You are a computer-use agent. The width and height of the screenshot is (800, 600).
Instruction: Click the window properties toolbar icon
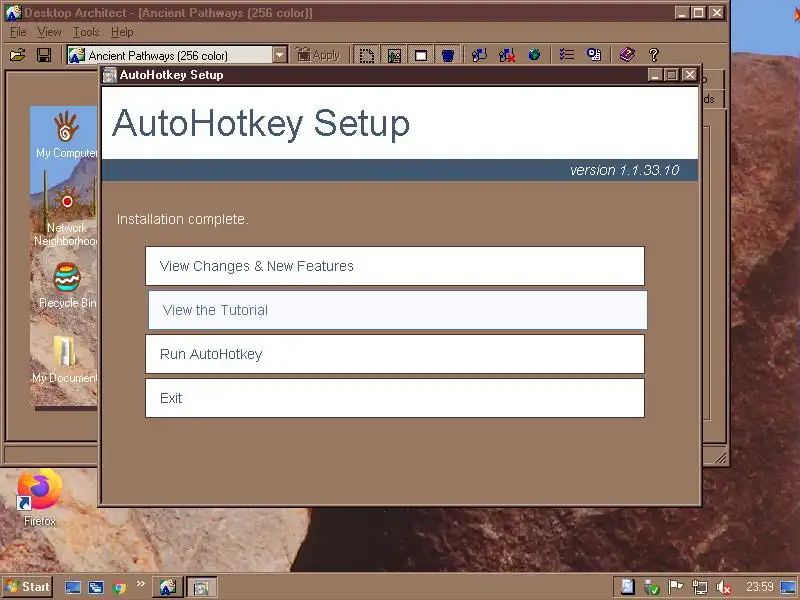[594, 55]
